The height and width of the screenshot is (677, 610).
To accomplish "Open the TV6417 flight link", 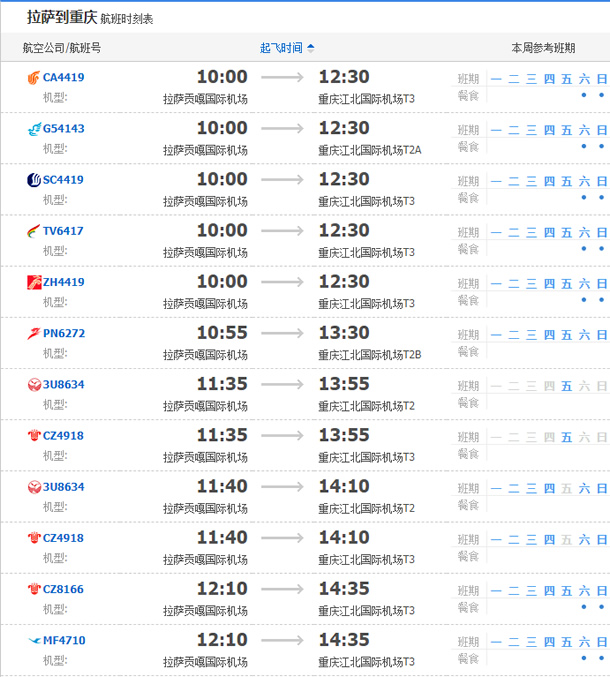I will pyautogui.click(x=63, y=231).
